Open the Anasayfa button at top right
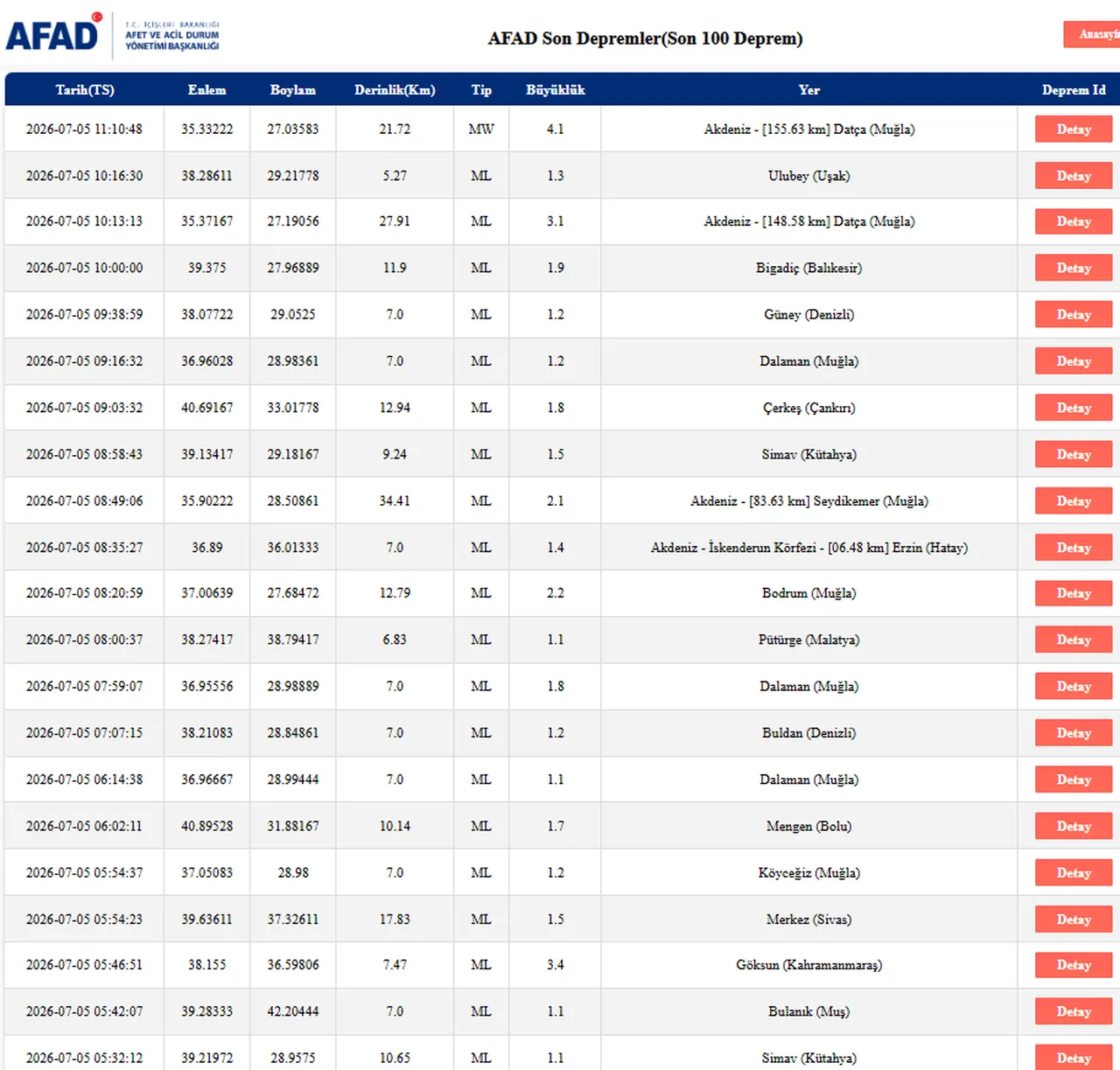1120x1070 pixels. coord(1092,34)
